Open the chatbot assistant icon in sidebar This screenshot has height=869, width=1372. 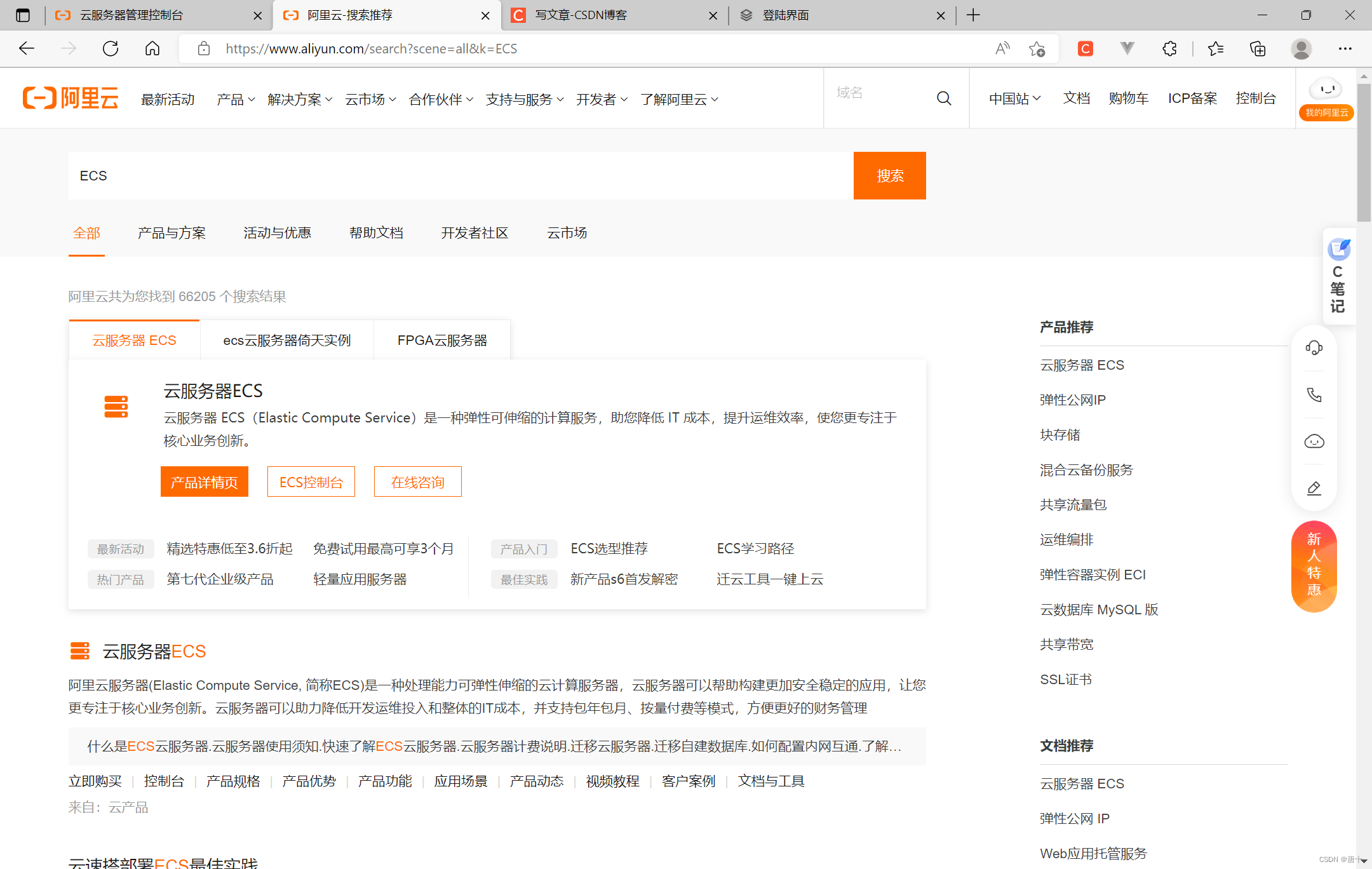(1314, 441)
